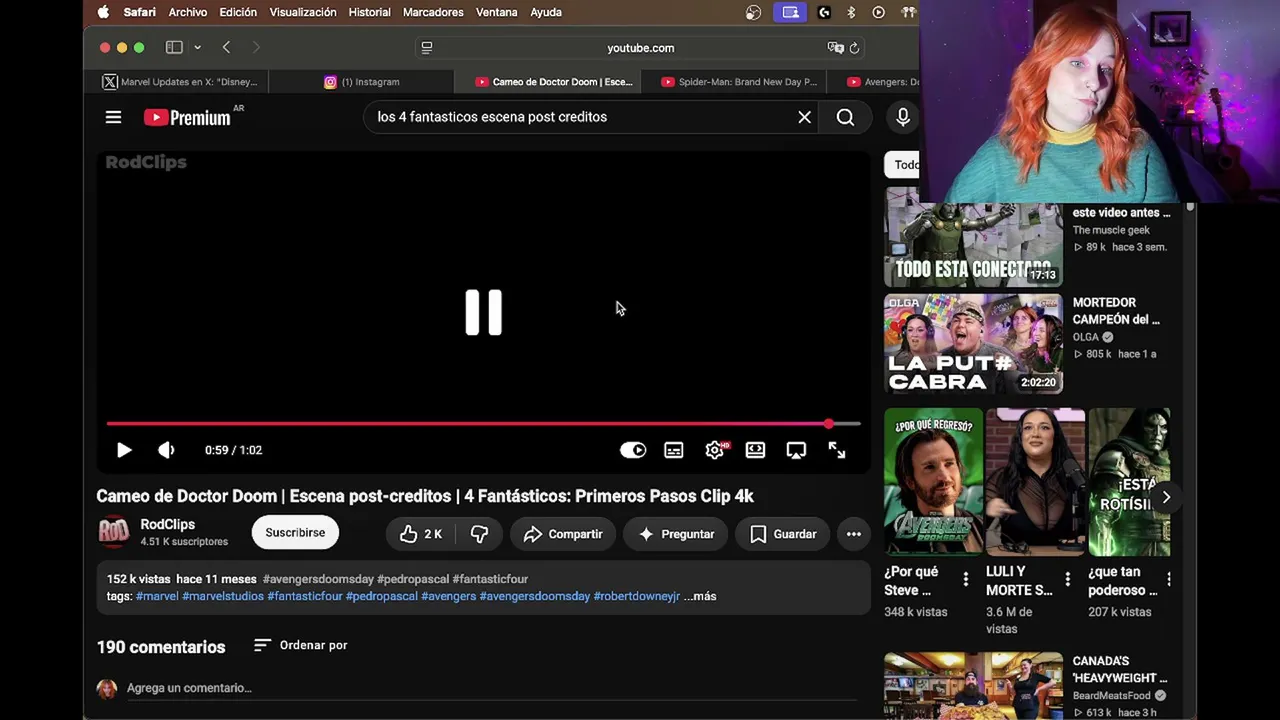
Task: Dislike the video with thumbs down
Action: (480, 534)
